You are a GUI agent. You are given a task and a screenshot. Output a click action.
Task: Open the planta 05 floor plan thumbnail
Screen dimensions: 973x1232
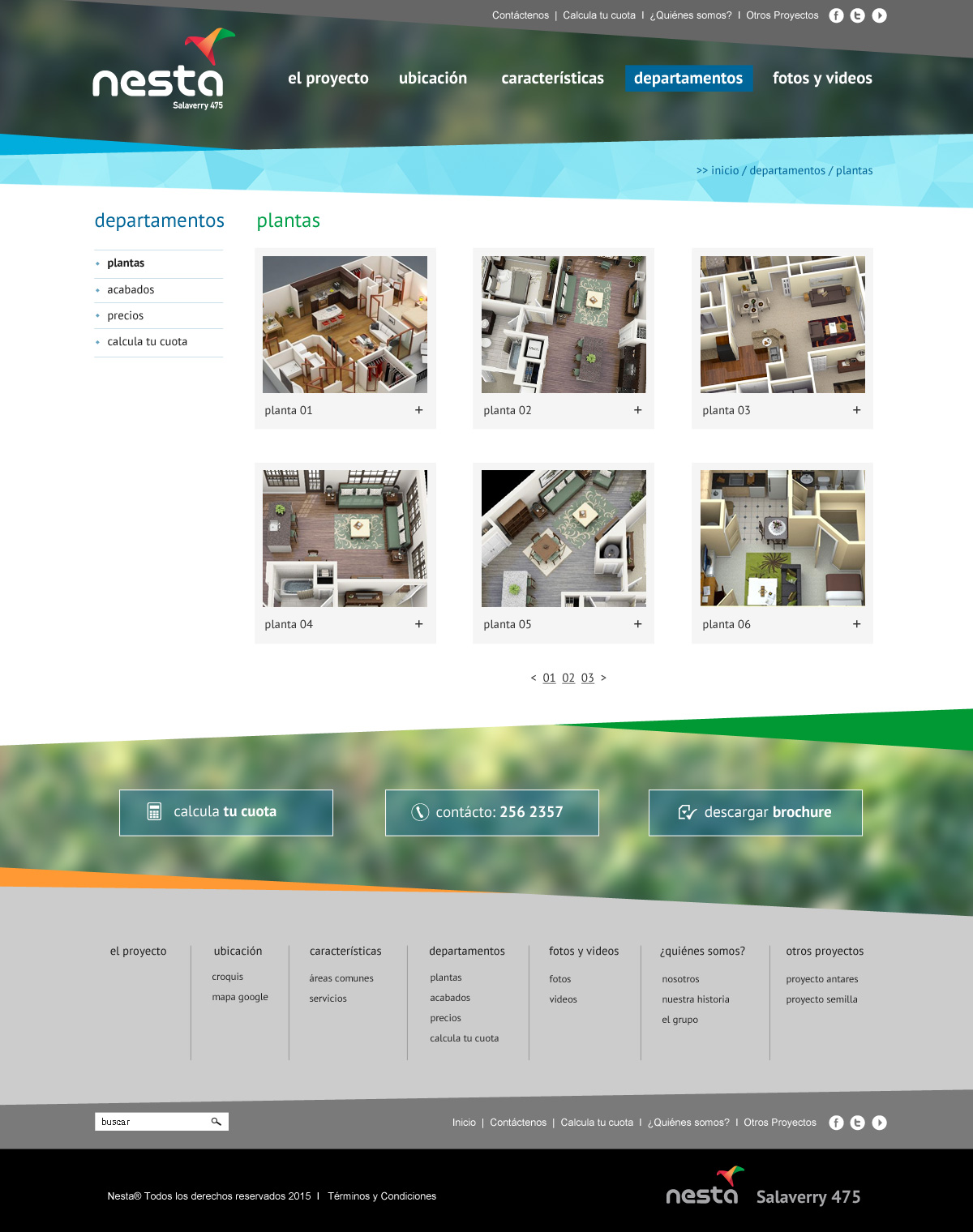[564, 538]
